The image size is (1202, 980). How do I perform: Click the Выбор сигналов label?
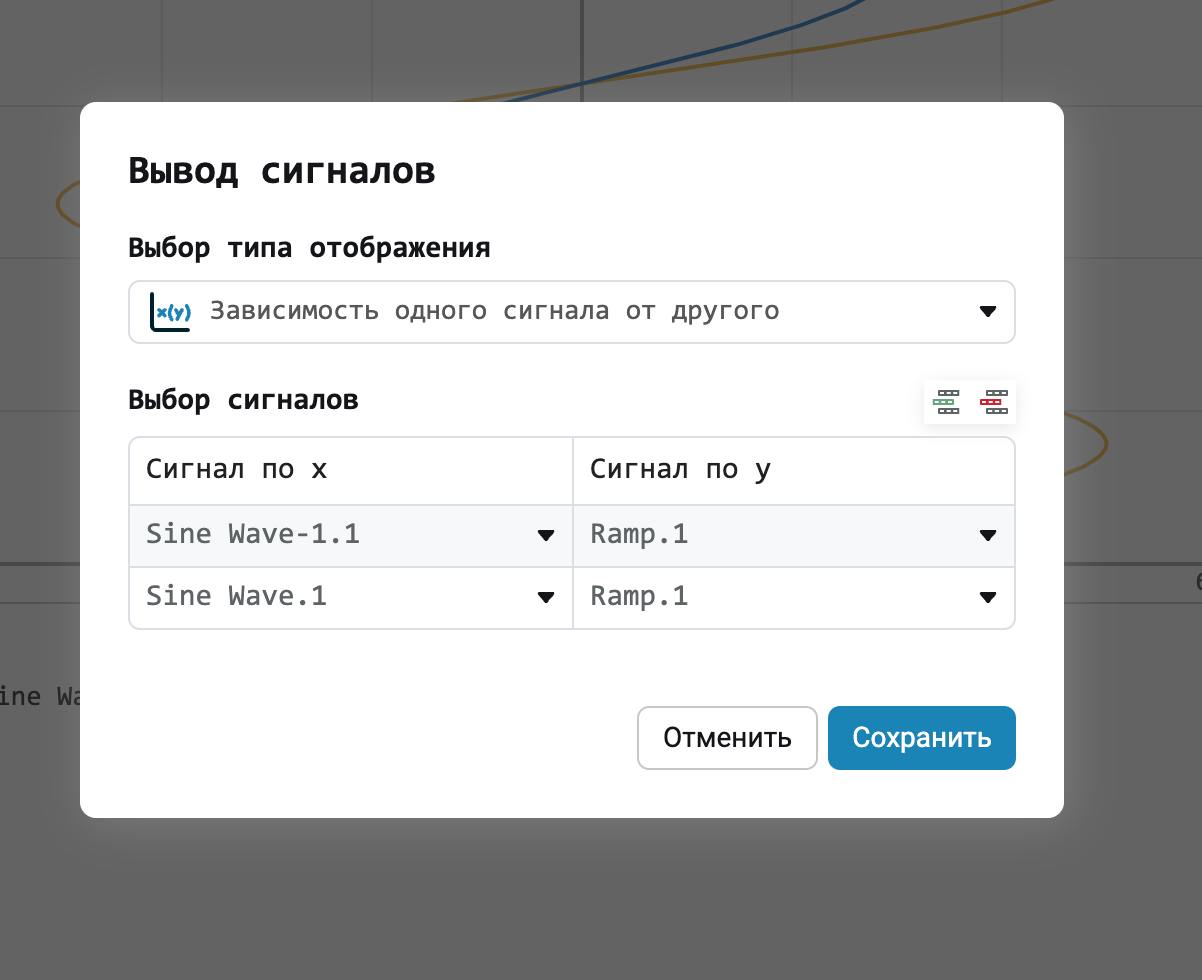click(243, 399)
